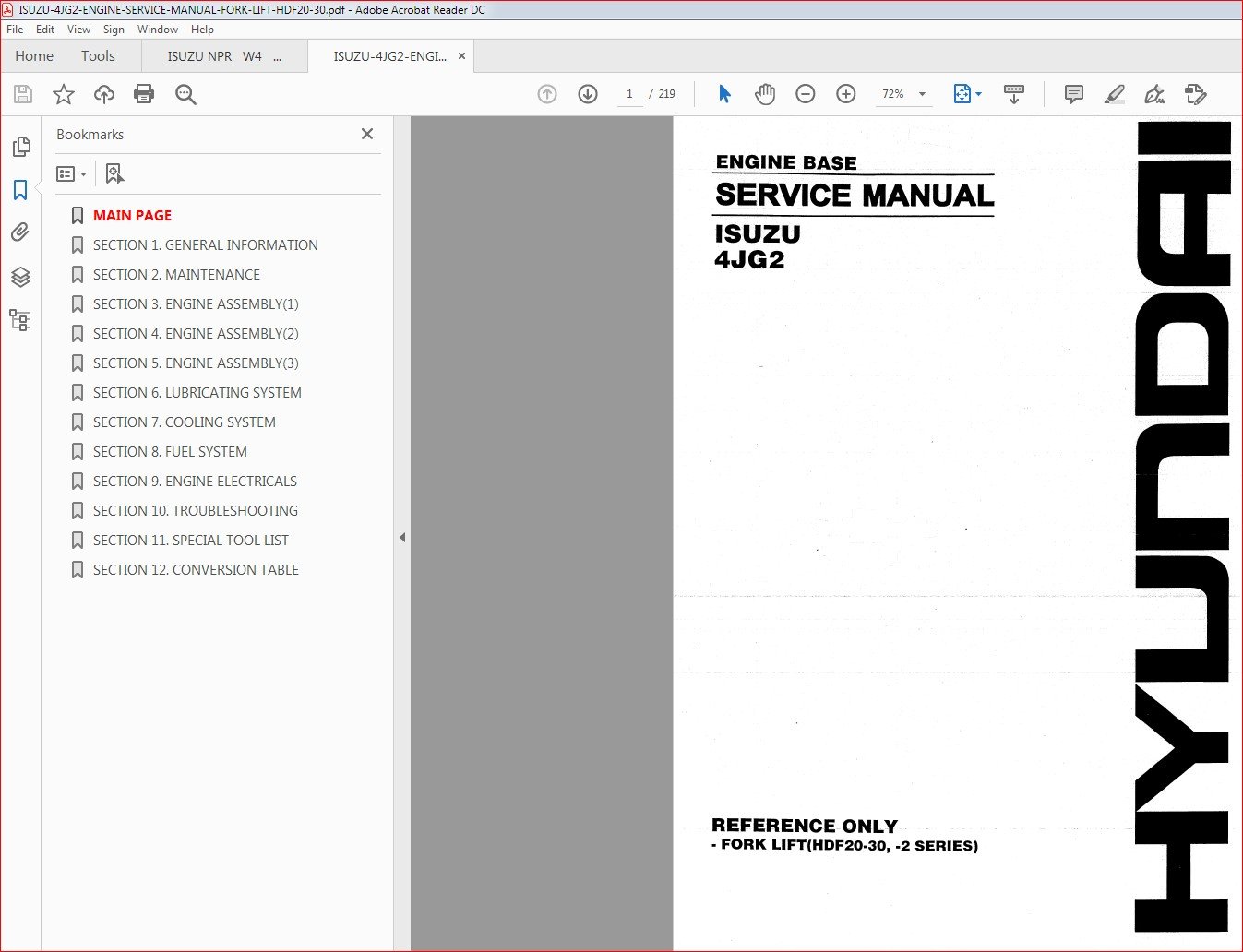Click the 'ENGINE BASE' text on the page
The height and width of the screenshot is (952, 1243).
coord(786,162)
